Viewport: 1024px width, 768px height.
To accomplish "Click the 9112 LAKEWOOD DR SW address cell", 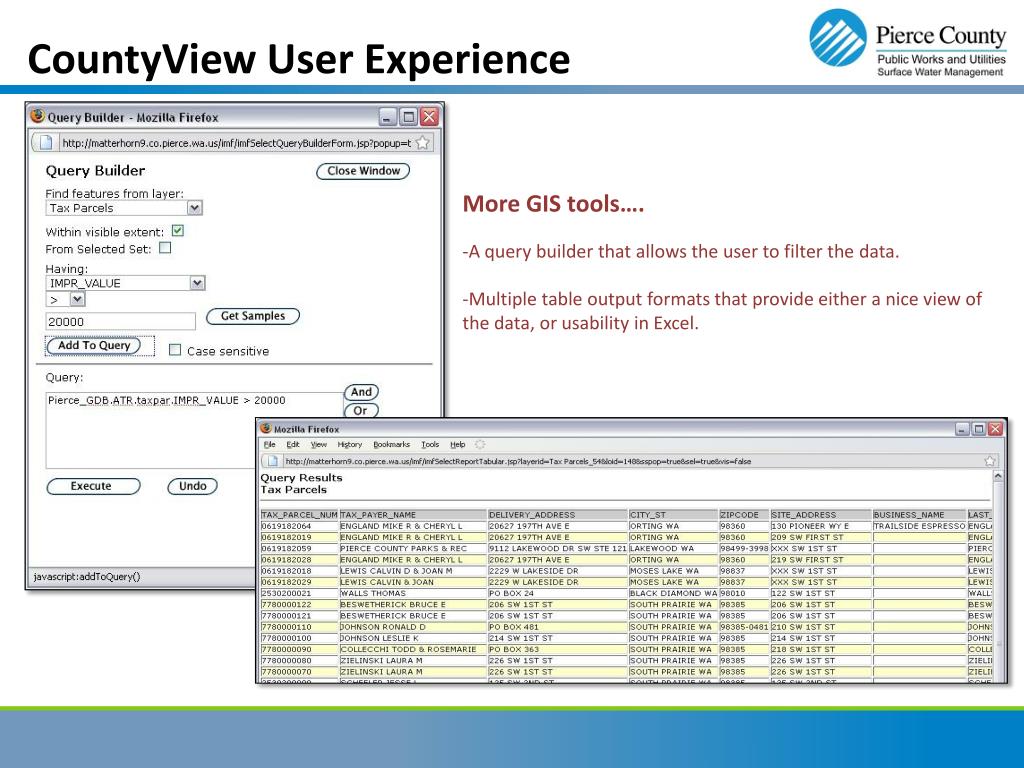I will coord(558,549).
